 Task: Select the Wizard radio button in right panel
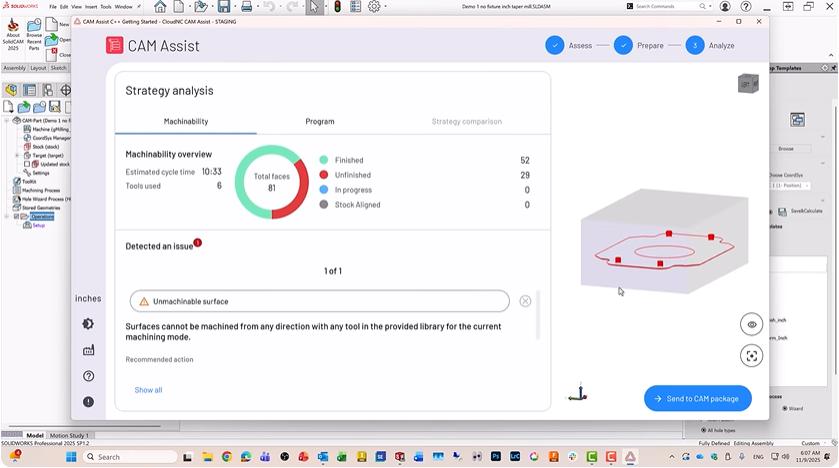pos(785,408)
